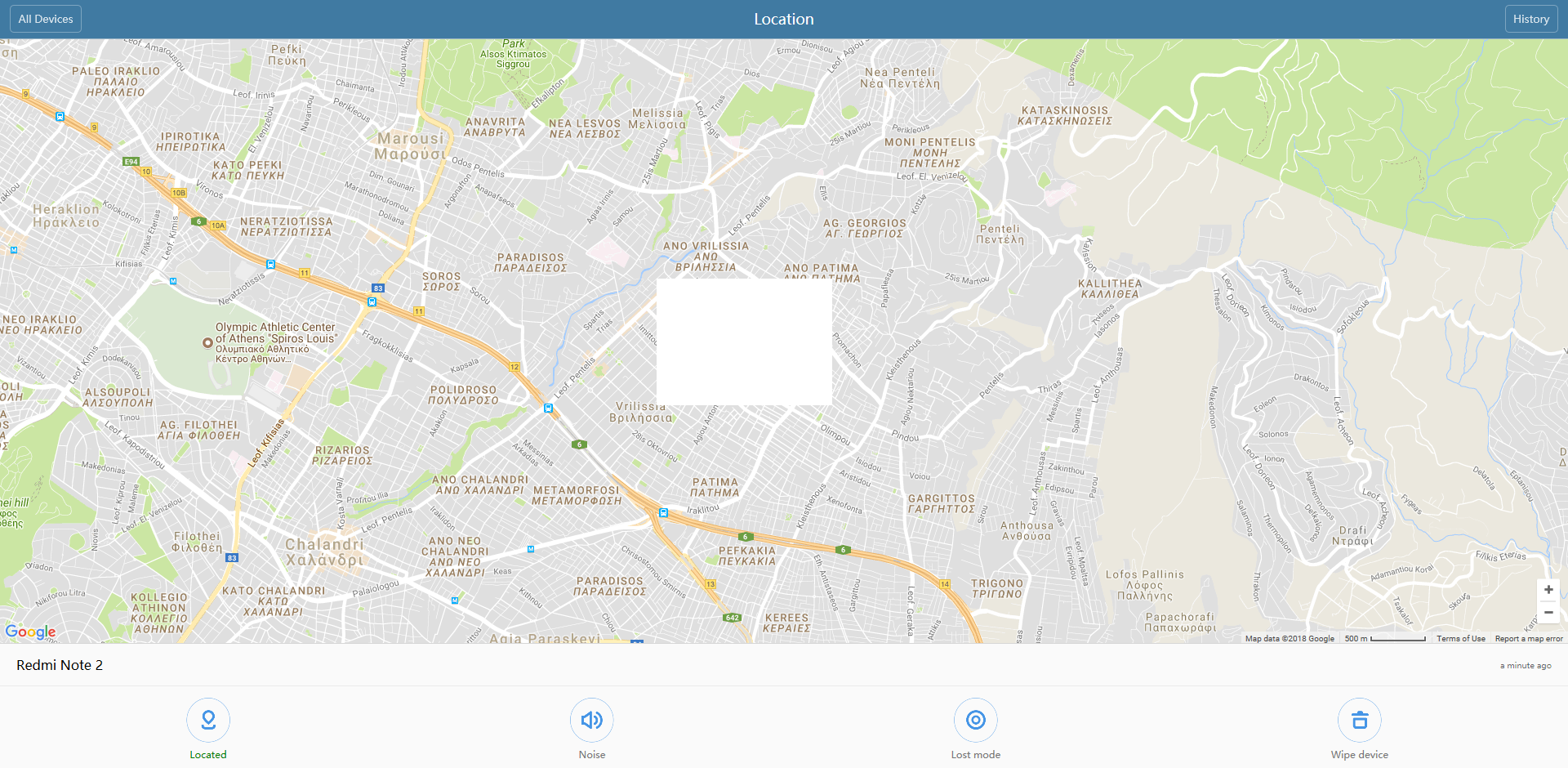The image size is (1568, 768).
Task: Click the 642 road shield
Action: (733, 618)
